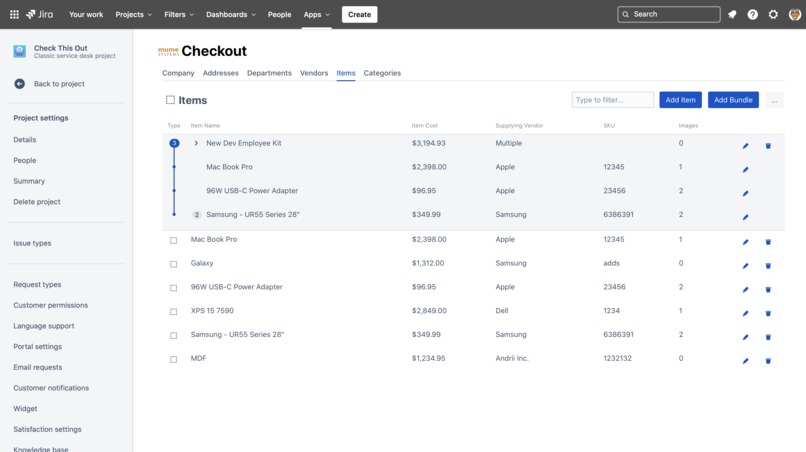Collapse the New Dev Employee Kit chevron
Screen dimensions: 806x452
coord(196,143)
